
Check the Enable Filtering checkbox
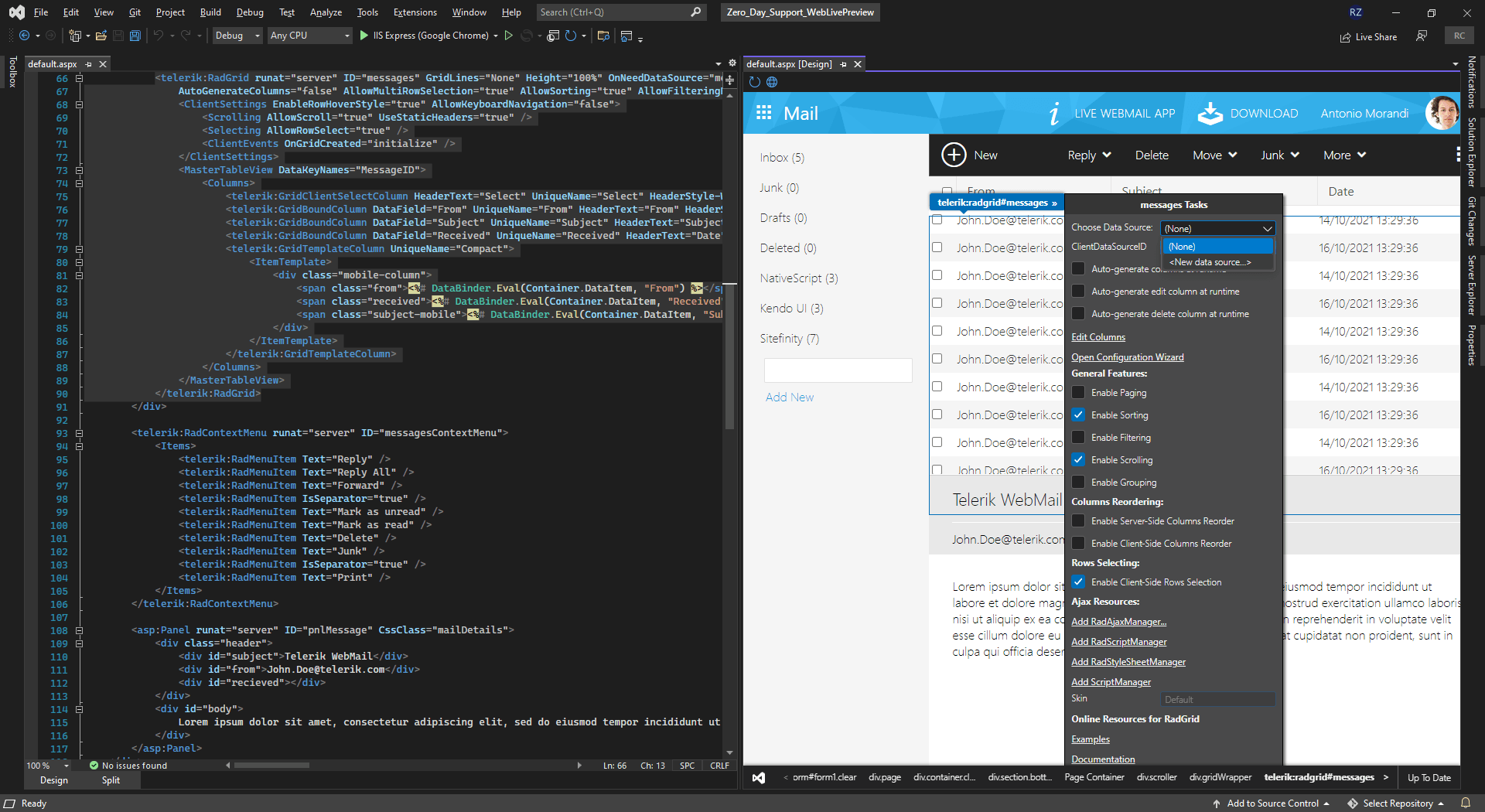pyautogui.click(x=1078, y=438)
